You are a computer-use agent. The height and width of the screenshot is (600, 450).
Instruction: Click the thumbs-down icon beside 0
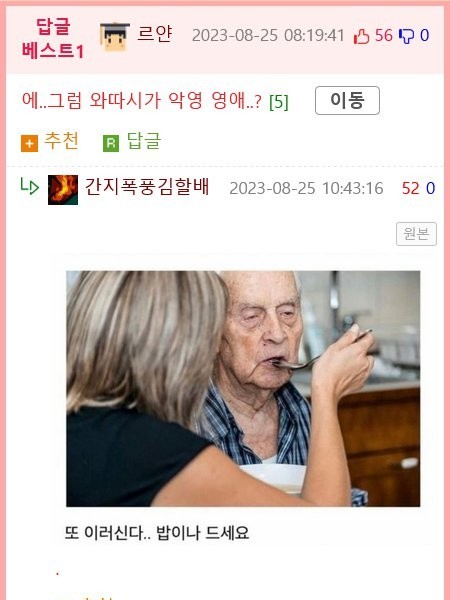(406, 36)
